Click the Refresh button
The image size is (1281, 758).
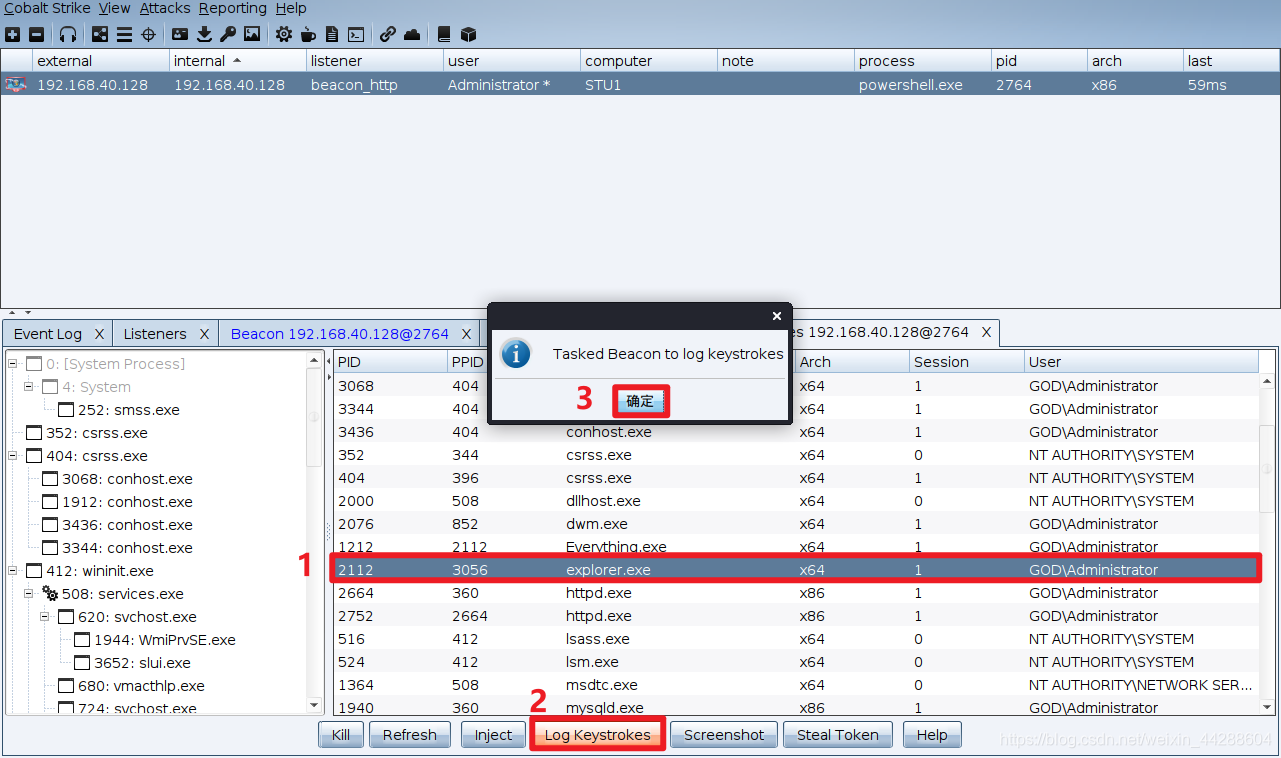tap(409, 735)
